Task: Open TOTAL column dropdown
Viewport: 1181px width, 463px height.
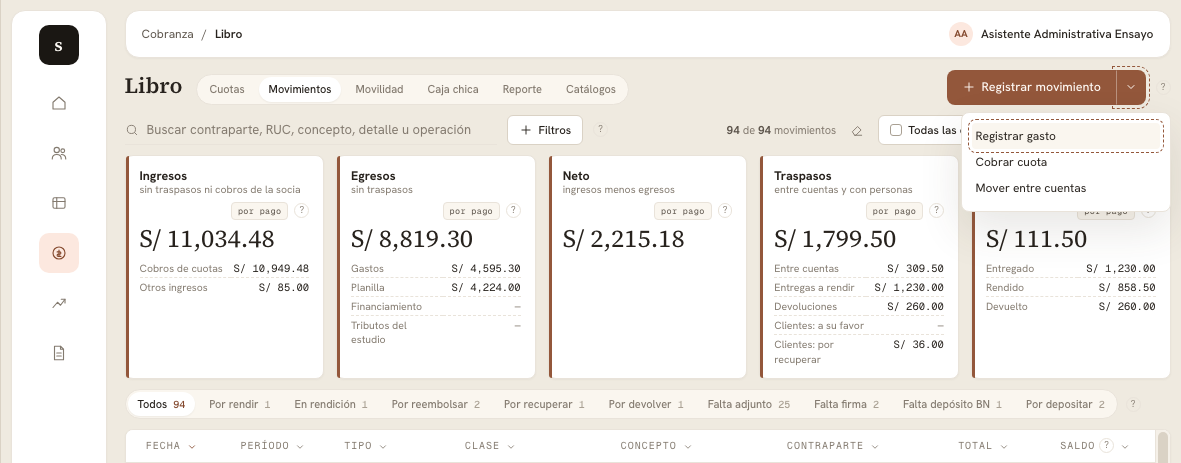Action: click(1003, 446)
